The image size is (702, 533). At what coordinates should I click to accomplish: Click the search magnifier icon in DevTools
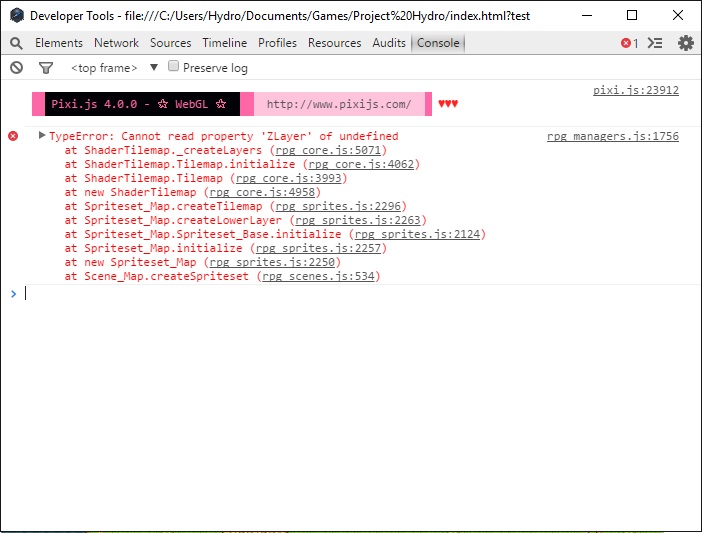point(16,43)
